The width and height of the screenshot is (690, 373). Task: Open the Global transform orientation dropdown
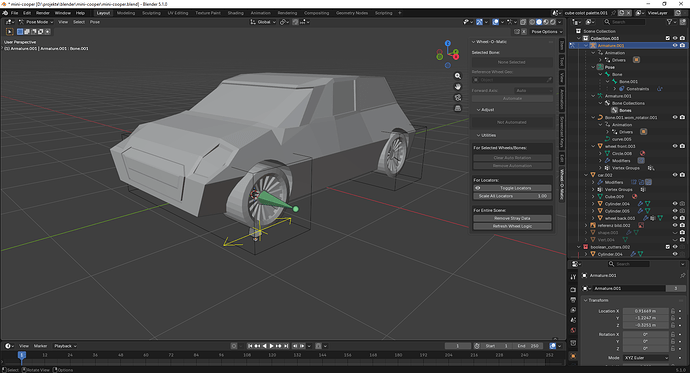click(x=263, y=22)
